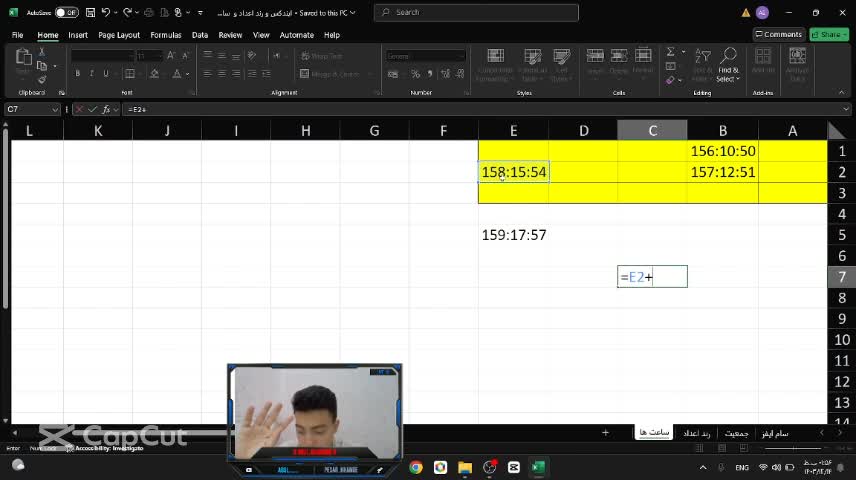Viewport: 856px width, 480px height.
Task: Click the AutoSum sigma icon
Action: click(670, 52)
